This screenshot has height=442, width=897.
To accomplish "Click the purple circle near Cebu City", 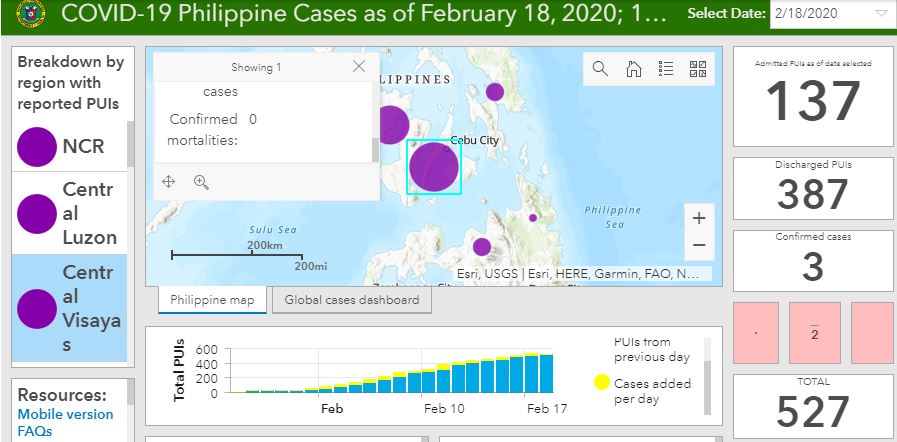I will click(x=433, y=167).
